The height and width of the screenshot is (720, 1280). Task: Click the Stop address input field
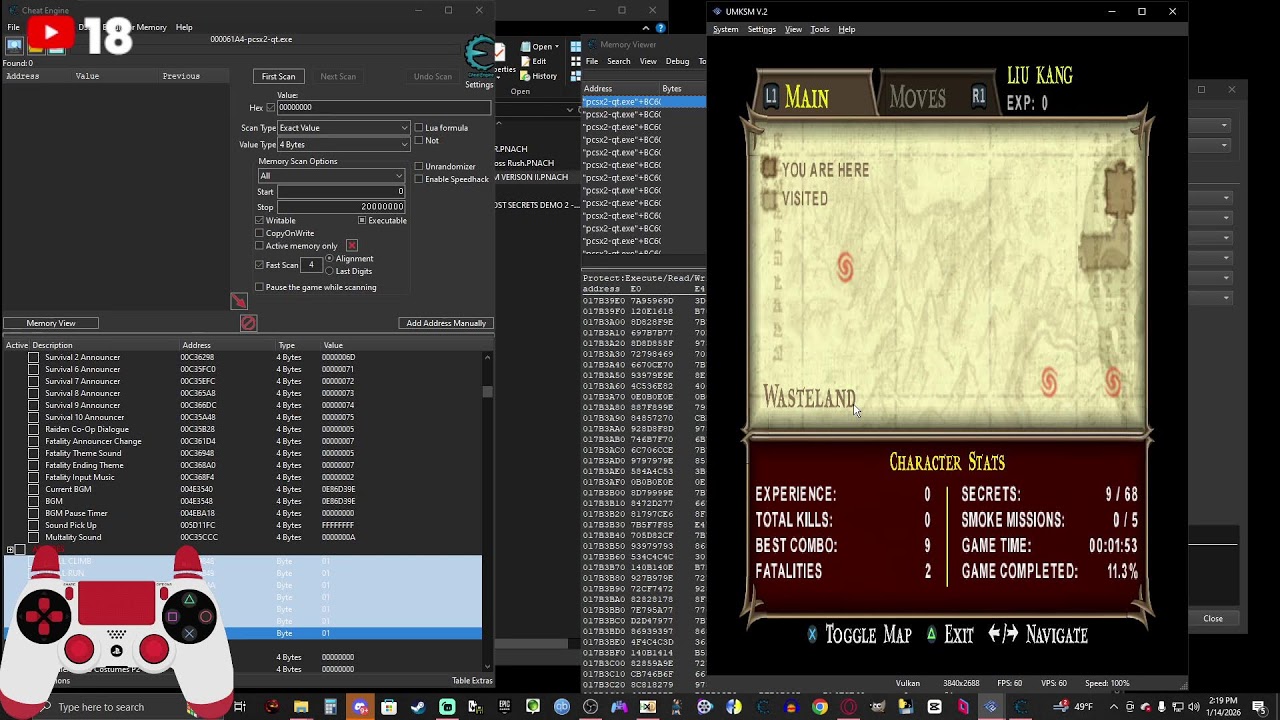341,207
